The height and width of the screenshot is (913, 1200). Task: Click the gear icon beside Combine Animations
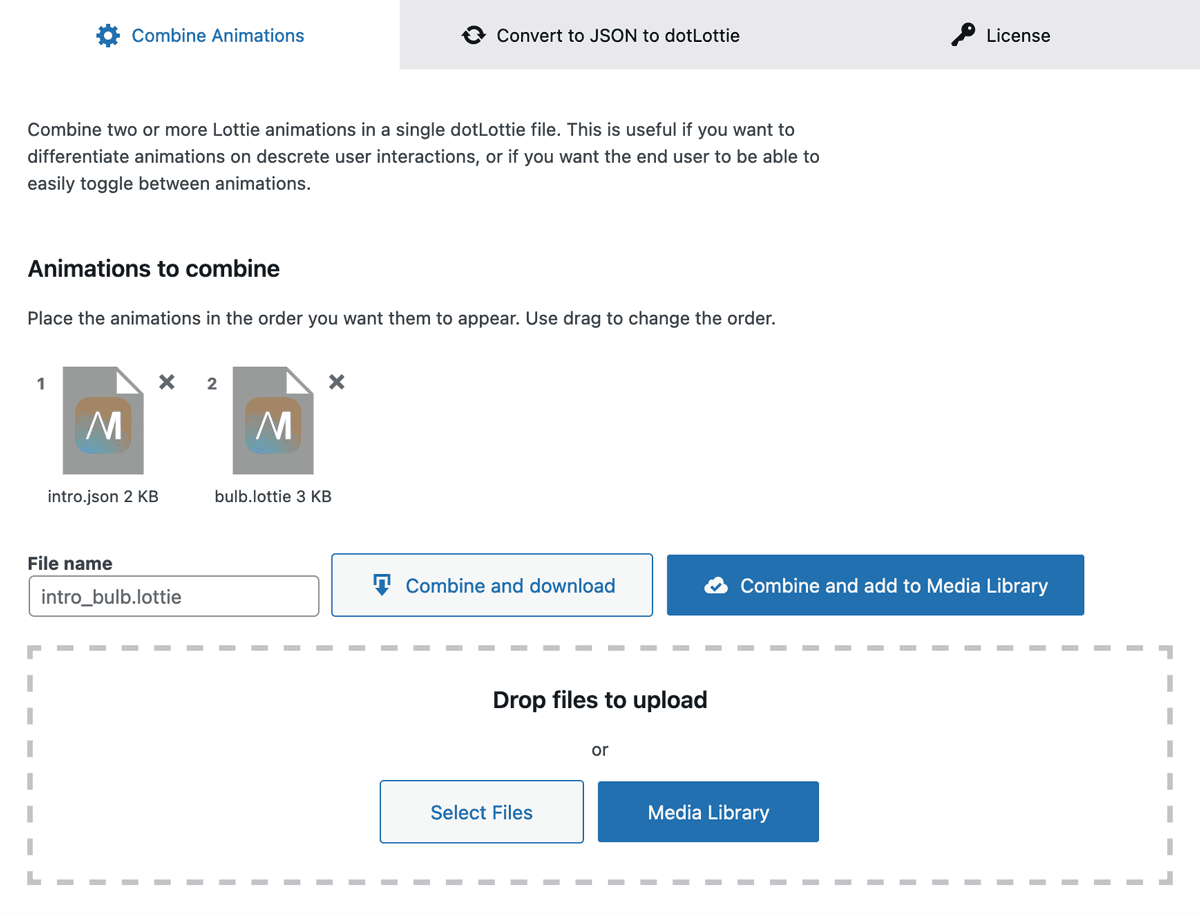(107, 36)
